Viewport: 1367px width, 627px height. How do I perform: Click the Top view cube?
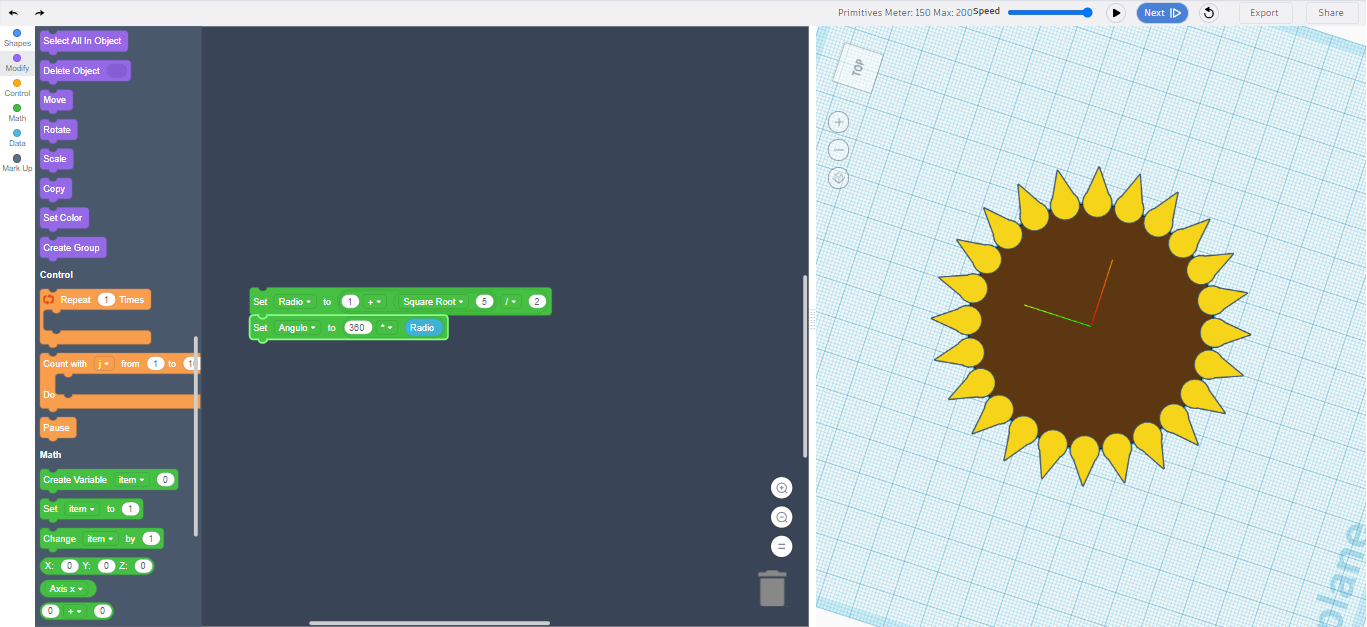click(x=857, y=68)
